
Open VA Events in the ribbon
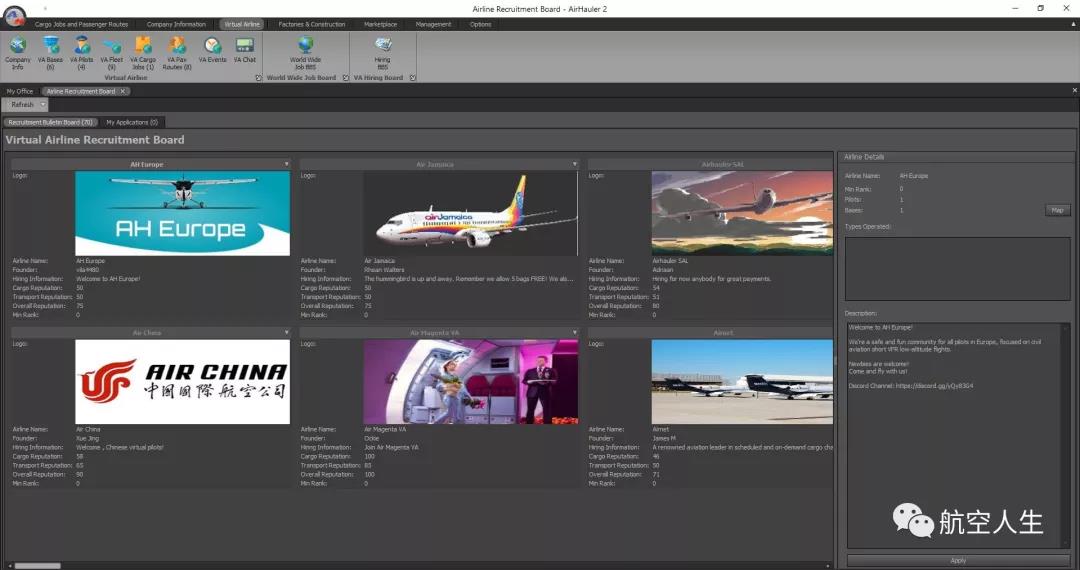(212, 50)
